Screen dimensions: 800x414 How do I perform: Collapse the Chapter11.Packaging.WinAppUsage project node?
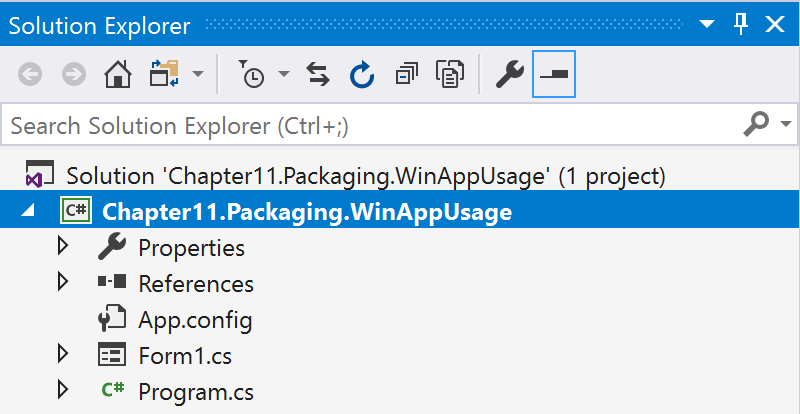point(27,210)
